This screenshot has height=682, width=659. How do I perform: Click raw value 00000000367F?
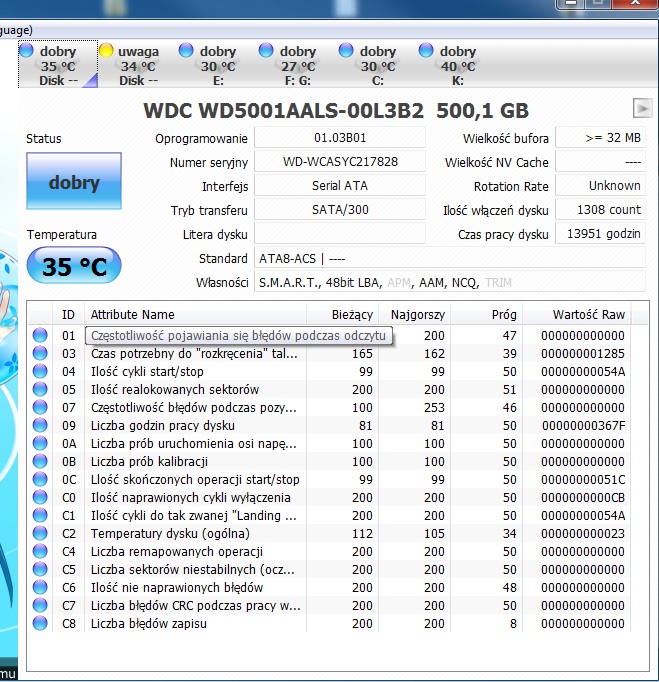click(x=583, y=425)
